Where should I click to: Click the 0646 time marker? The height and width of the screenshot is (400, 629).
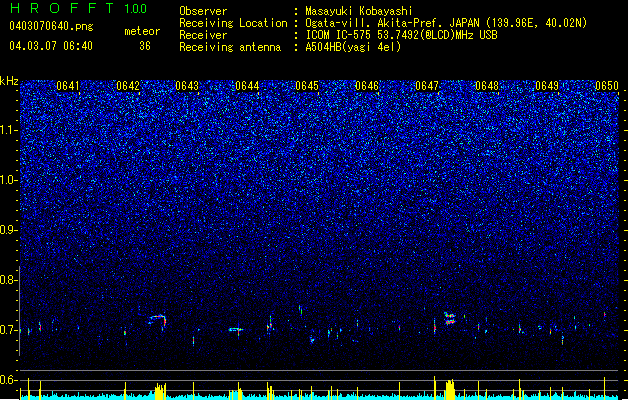(367, 86)
